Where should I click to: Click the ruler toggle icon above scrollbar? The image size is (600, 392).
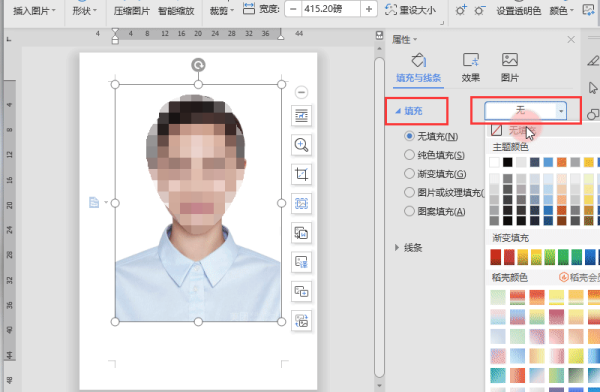[379, 35]
